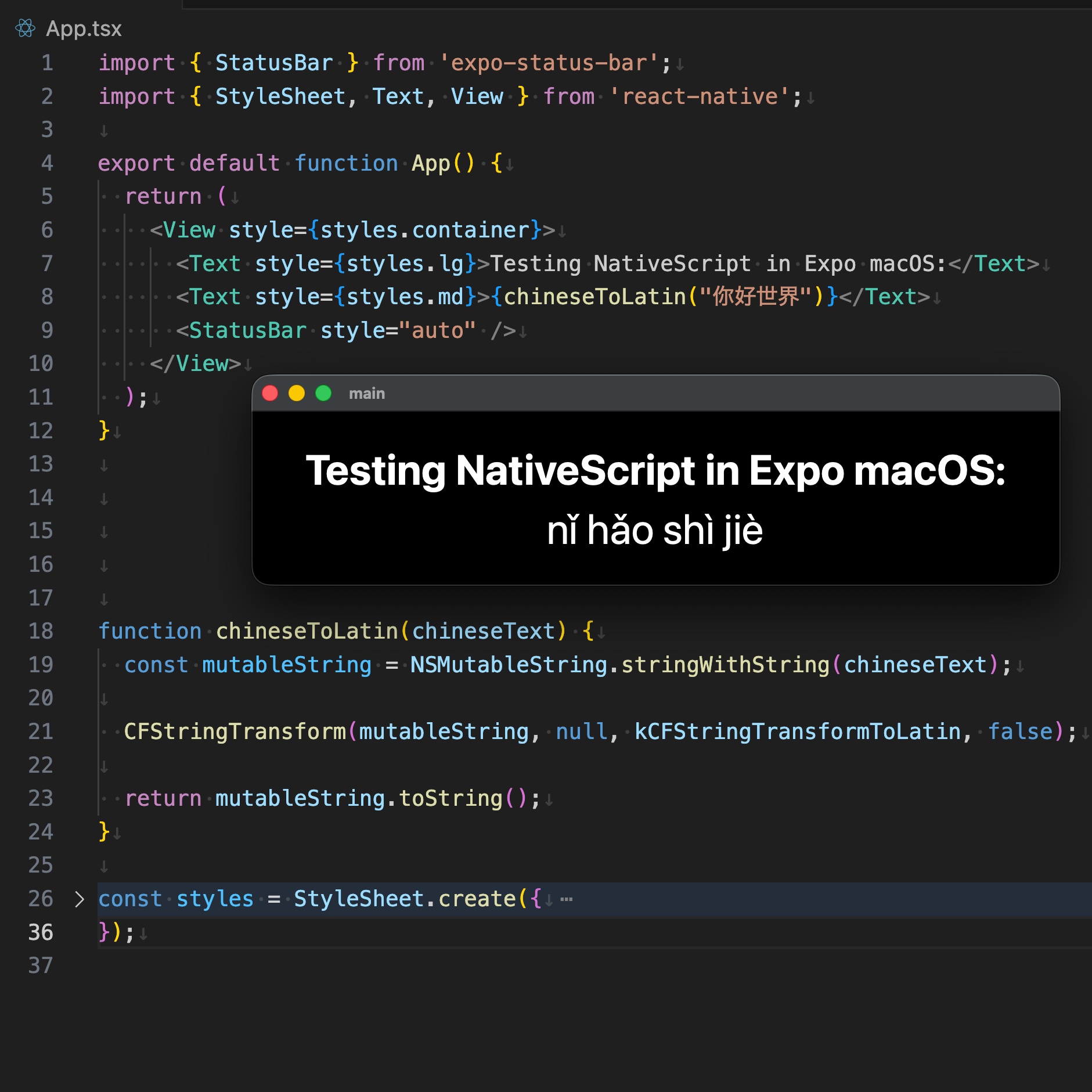Select the App.tsx file name label

(84, 28)
